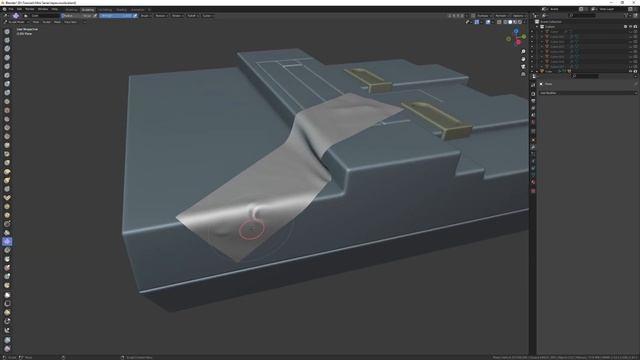Click the green Y axis gizmo
The width and height of the screenshot is (640, 360).
[x=524, y=37]
